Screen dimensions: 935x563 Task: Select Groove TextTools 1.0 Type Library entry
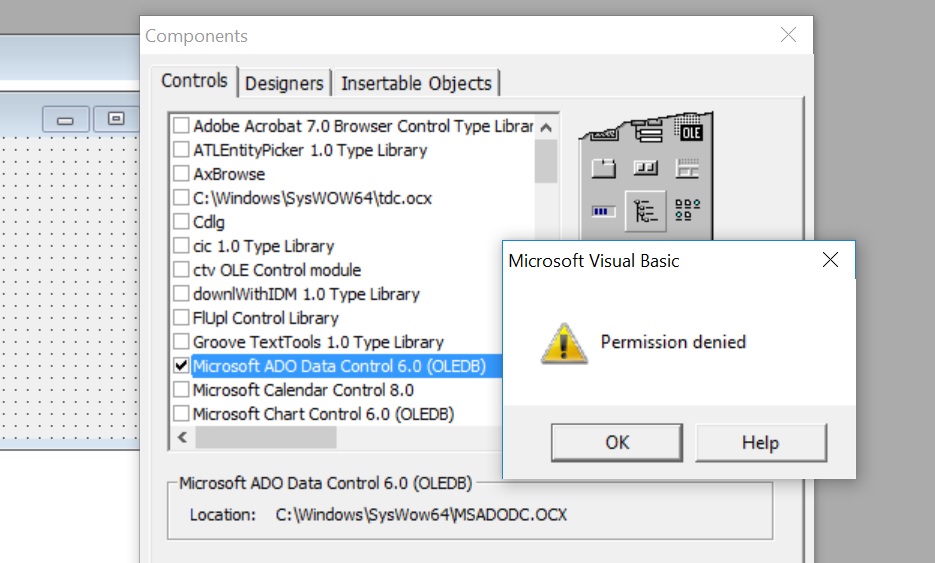(x=318, y=342)
